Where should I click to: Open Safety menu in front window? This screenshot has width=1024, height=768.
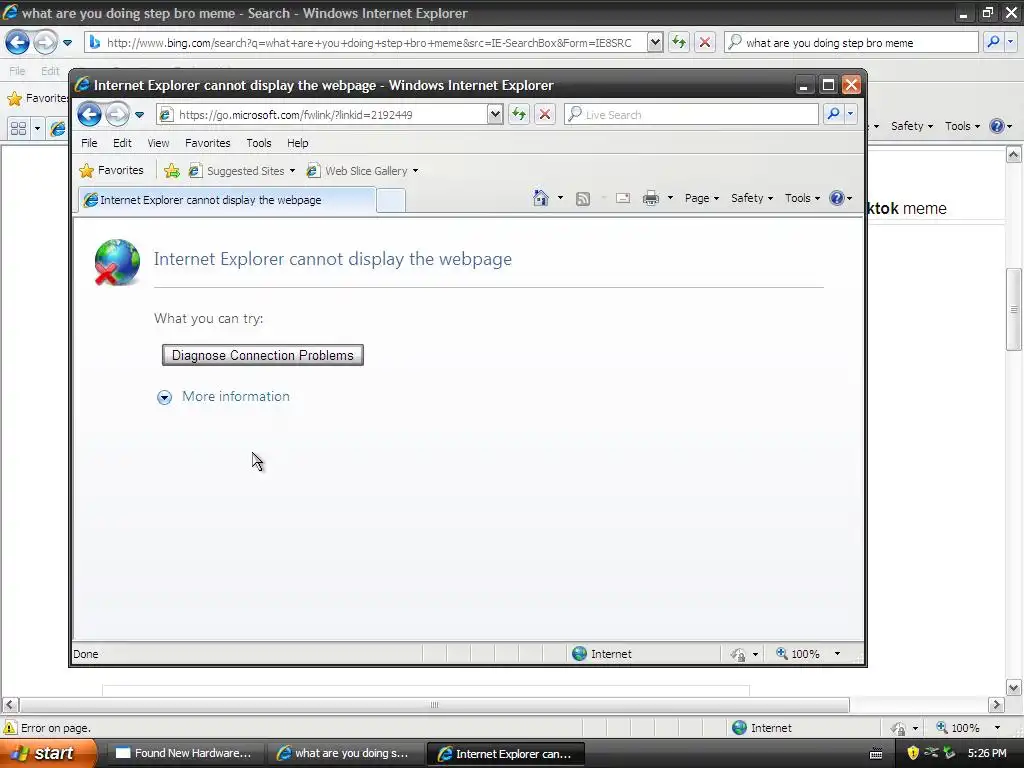(x=752, y=198)
